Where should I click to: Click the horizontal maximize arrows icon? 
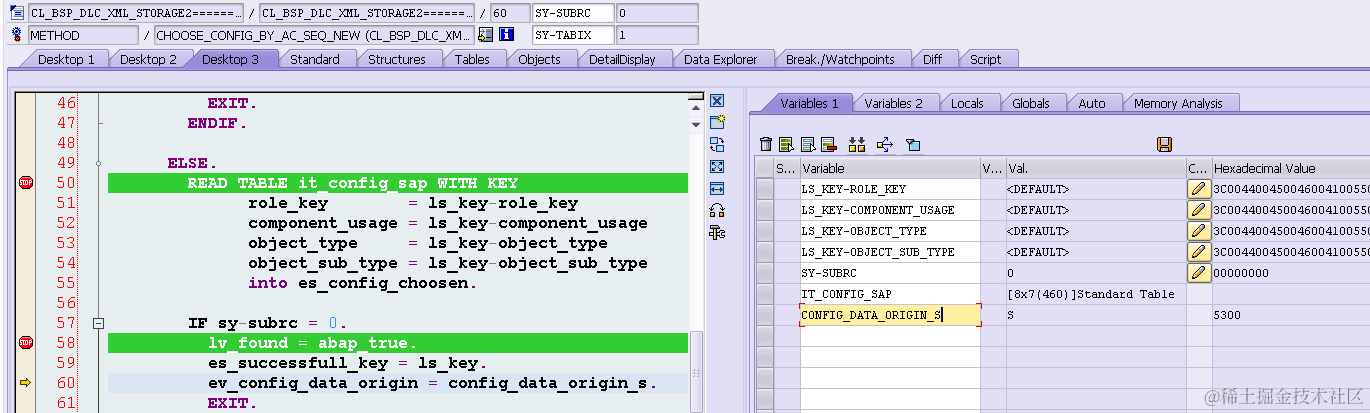click(x=717, y=188)
